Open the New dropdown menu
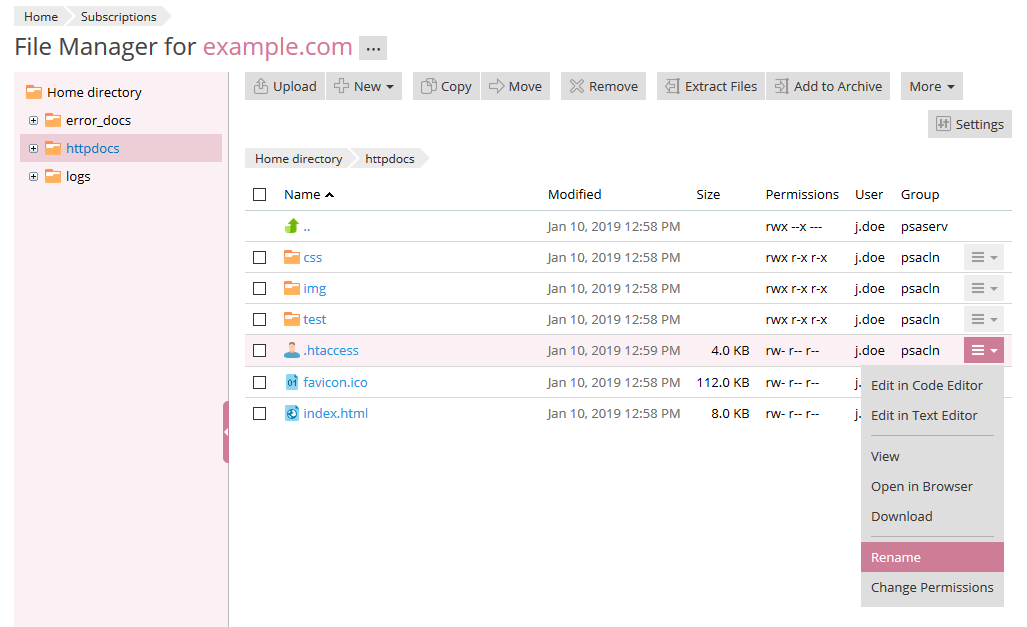 [364, 86]
